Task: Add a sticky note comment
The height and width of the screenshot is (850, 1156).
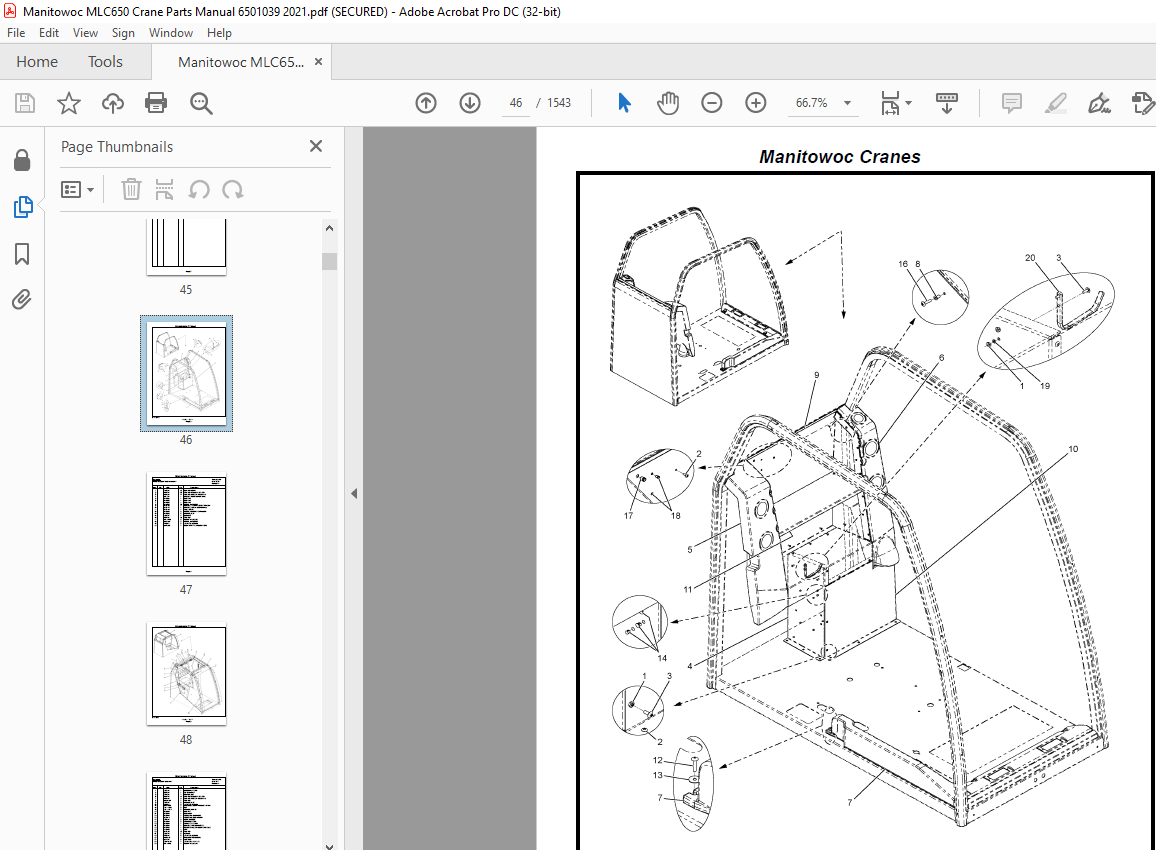Action: pyautogui.click(x=1012, y=102)
